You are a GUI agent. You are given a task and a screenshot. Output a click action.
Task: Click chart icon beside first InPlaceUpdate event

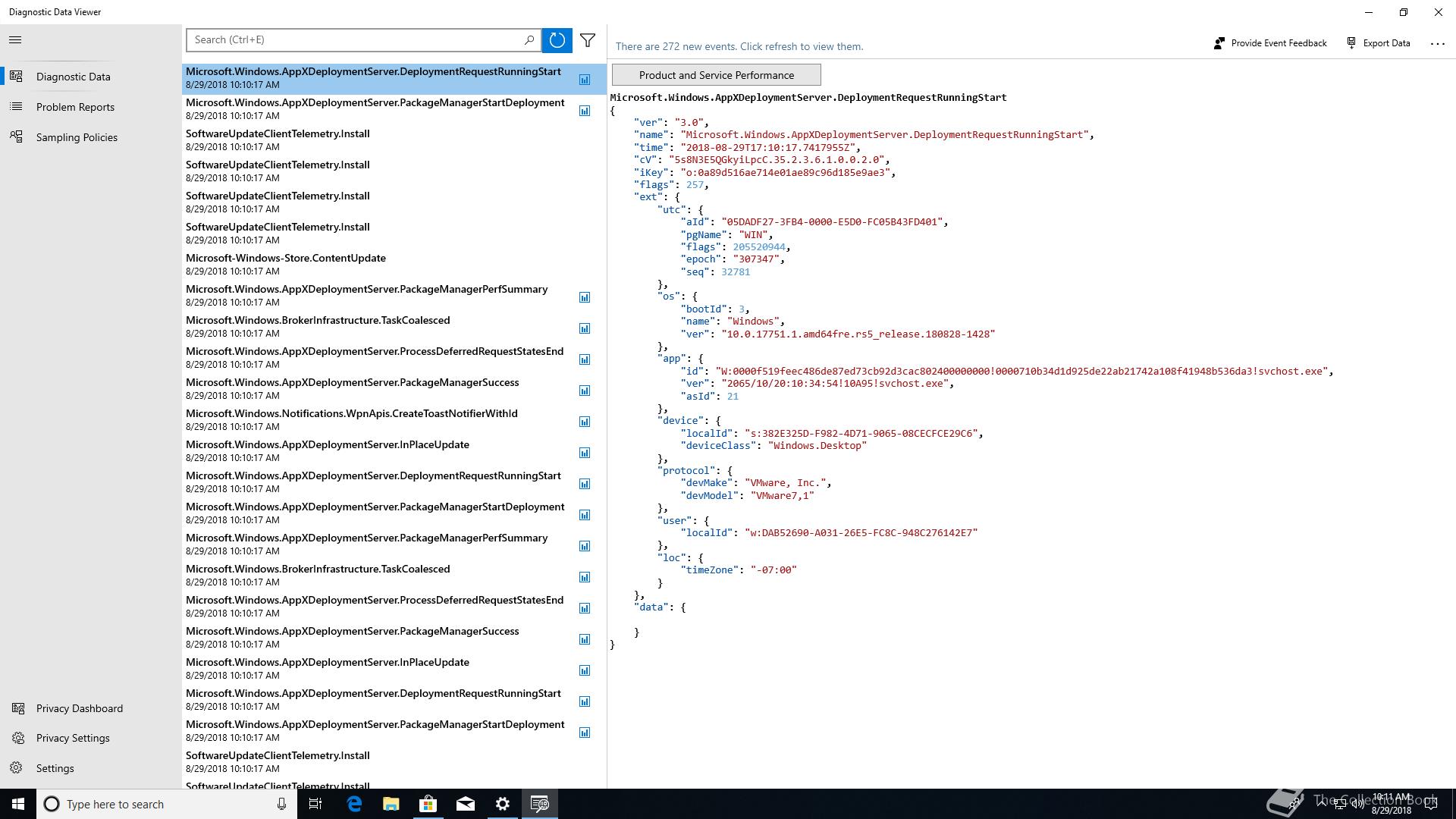585,453
